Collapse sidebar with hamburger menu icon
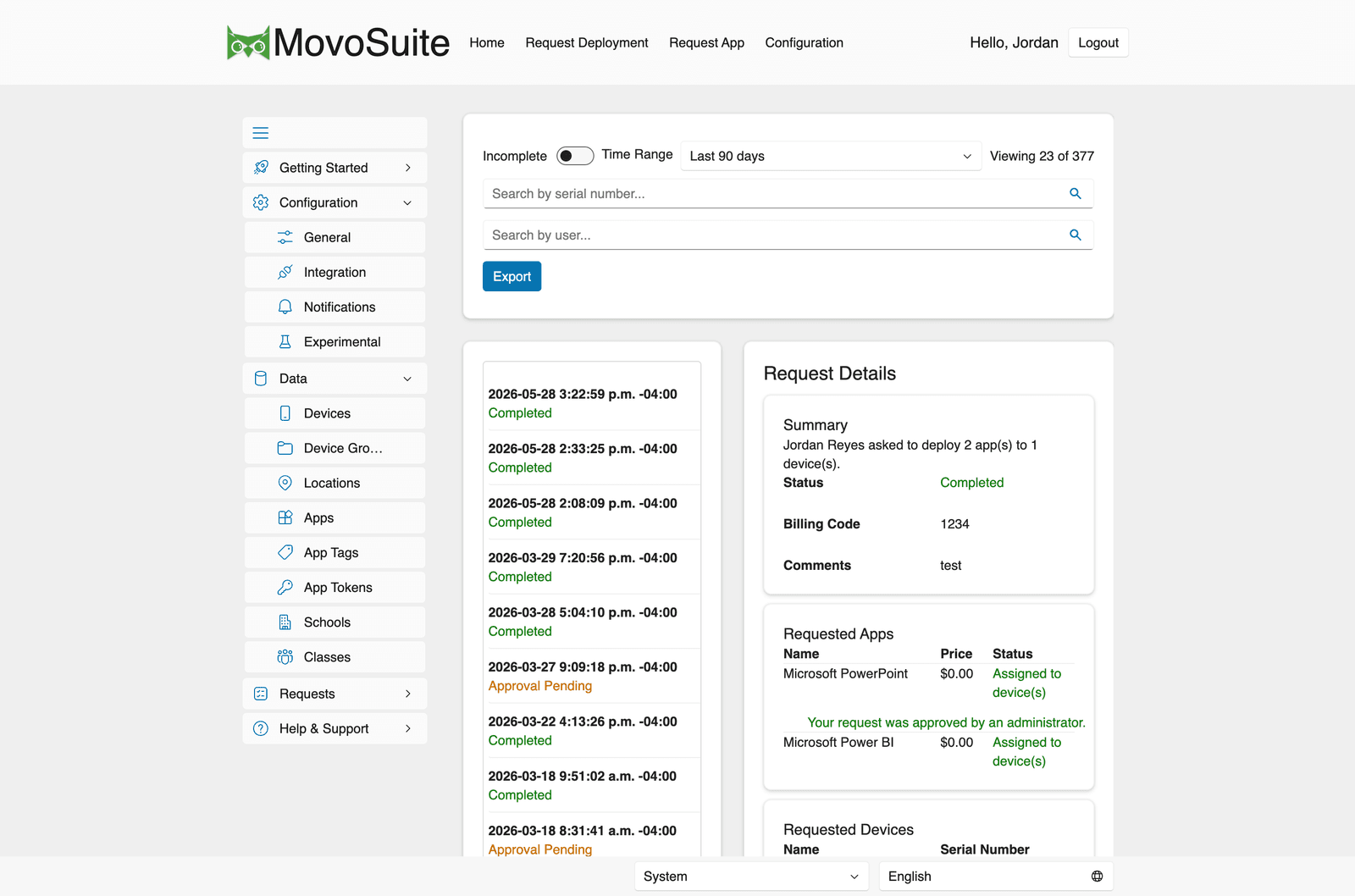 pyautogui.click(x=261, y=133)
